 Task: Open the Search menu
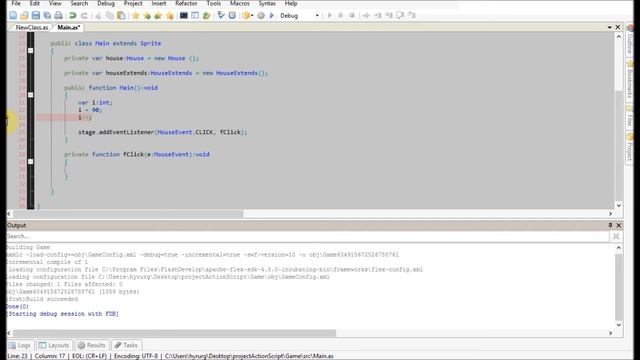(79, 3)
